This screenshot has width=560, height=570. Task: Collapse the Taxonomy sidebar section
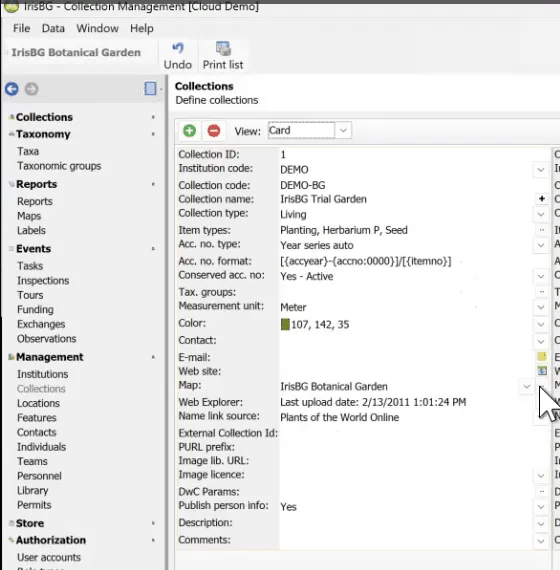(x=153, y=134)
